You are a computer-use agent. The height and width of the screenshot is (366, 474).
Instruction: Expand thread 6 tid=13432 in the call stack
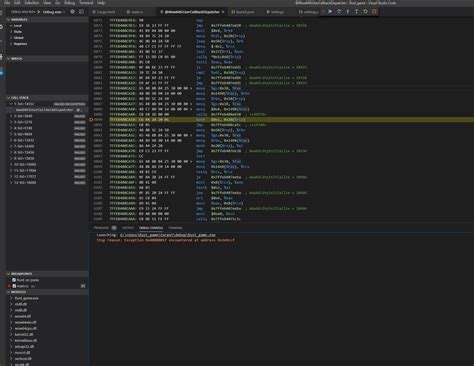tap(47, 140)
